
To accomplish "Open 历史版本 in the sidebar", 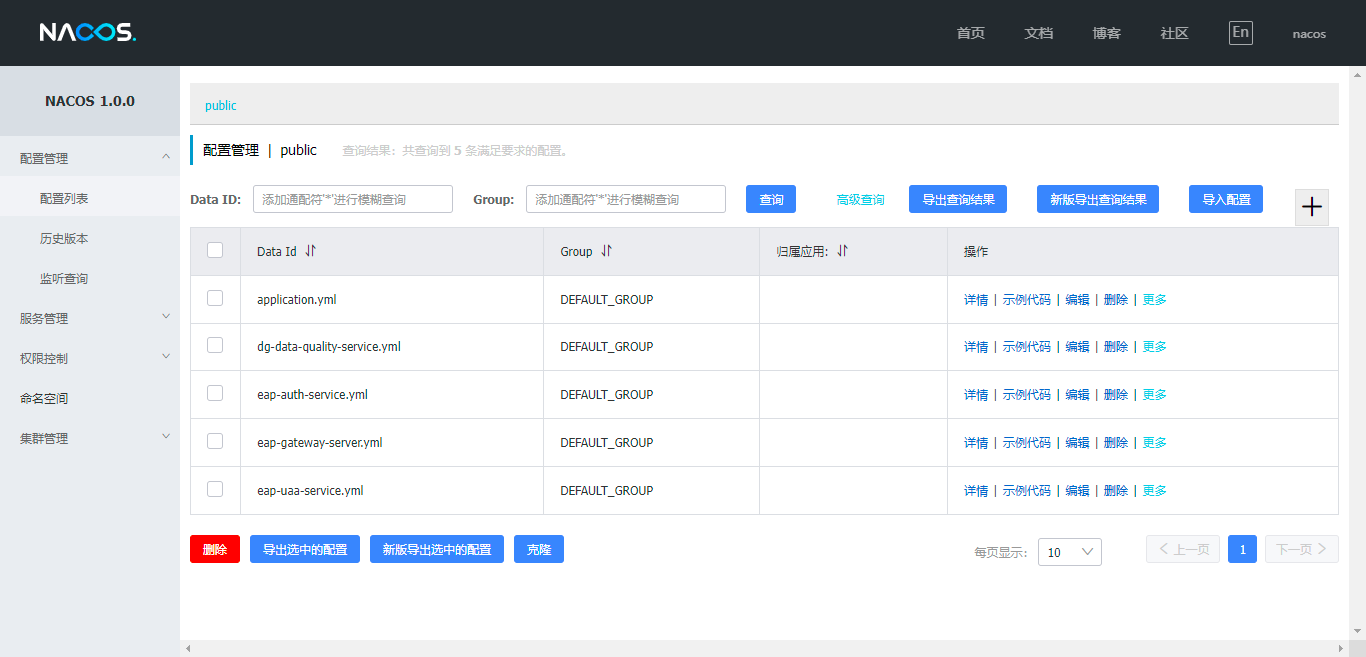I will [x=64, y=239].
